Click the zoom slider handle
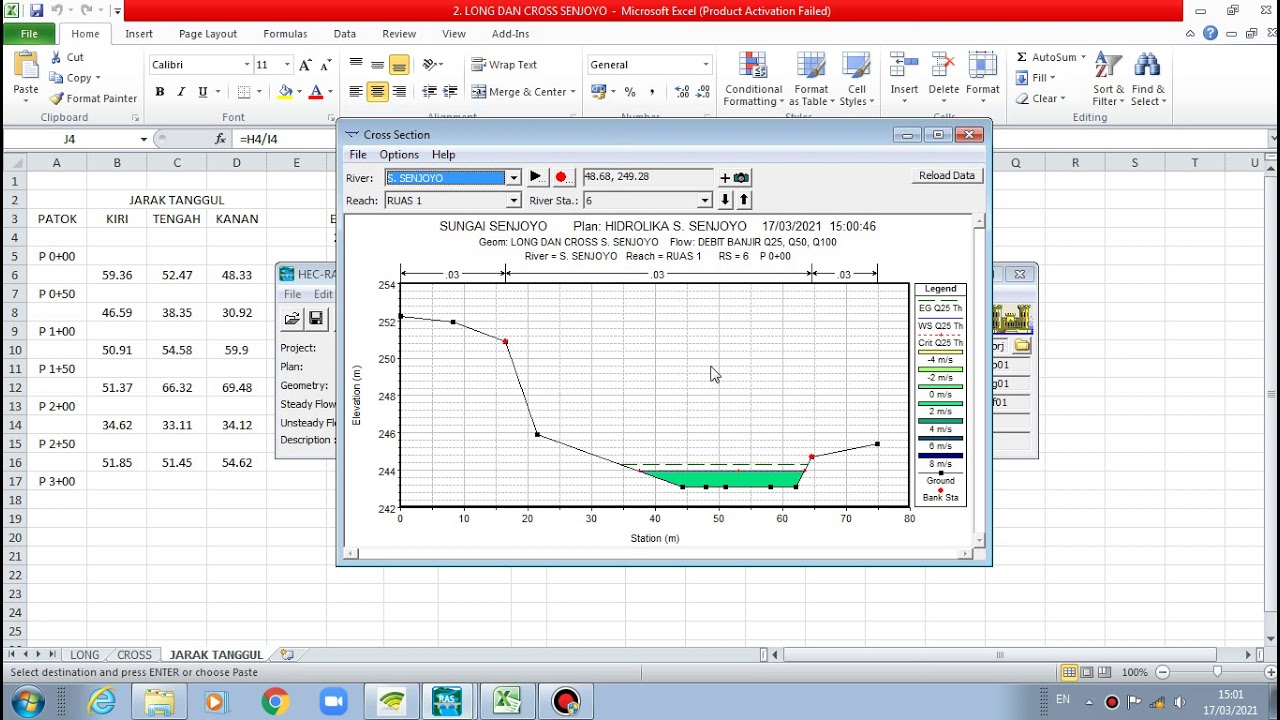Image resolution: width=1280 pixels, height=720 pixels. pyautogui.click(x=1217, y=672)
